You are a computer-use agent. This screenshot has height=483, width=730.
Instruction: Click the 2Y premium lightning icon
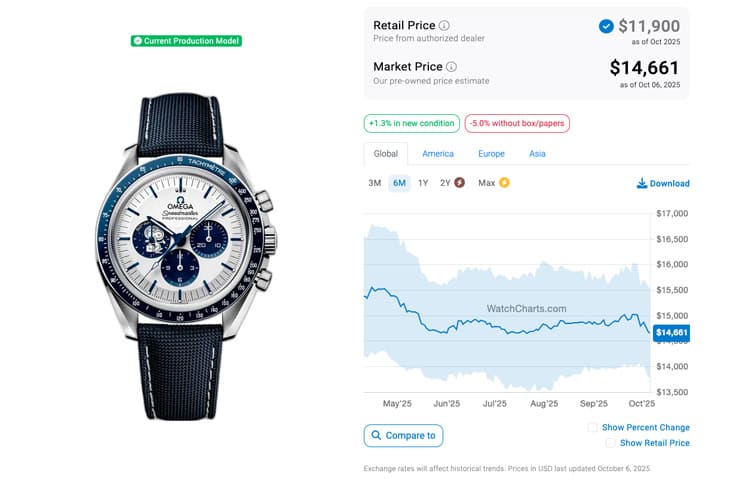(459, 183)
